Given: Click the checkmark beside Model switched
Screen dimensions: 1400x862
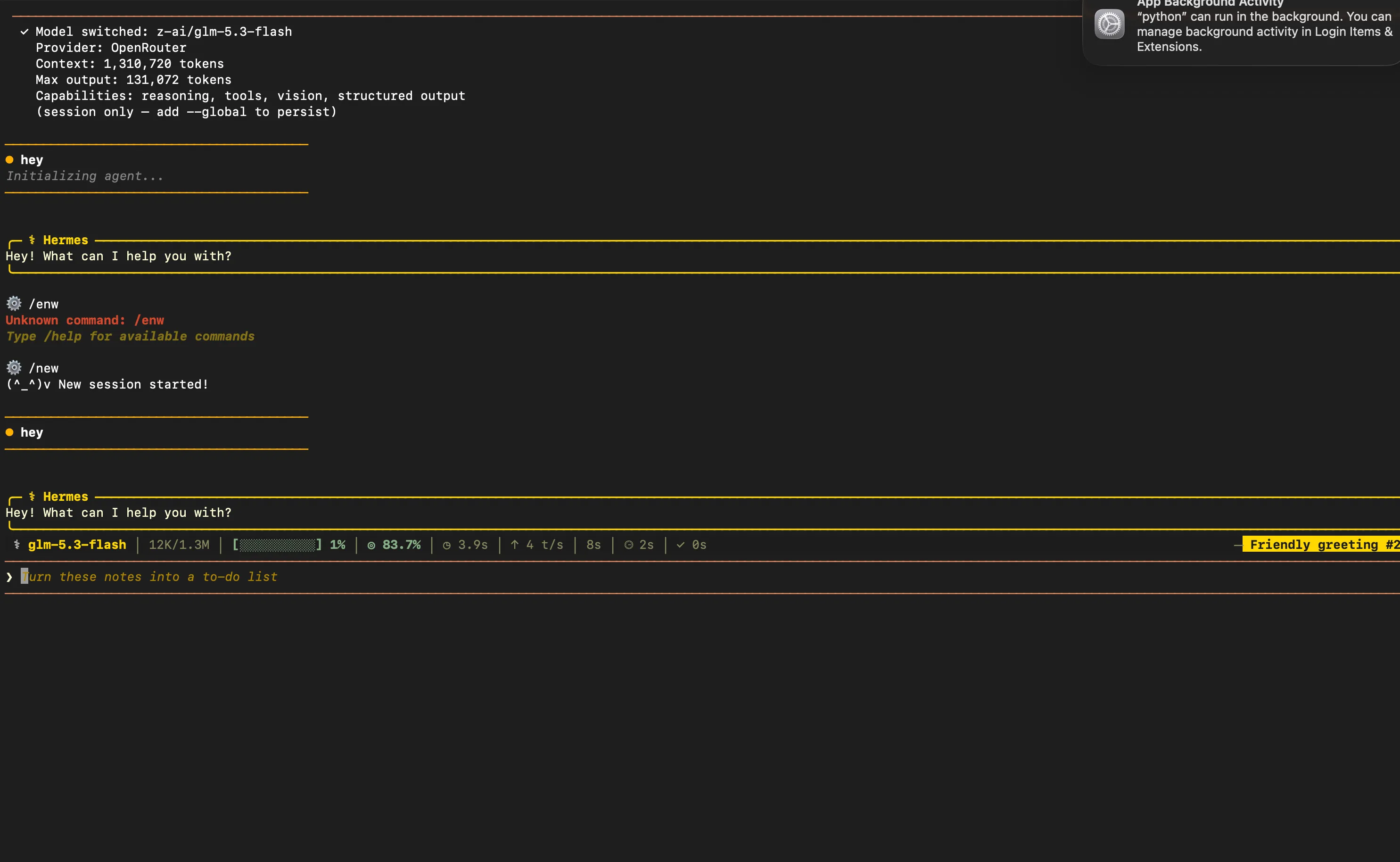Looking at the screenshot, I should tap(25, 32).
